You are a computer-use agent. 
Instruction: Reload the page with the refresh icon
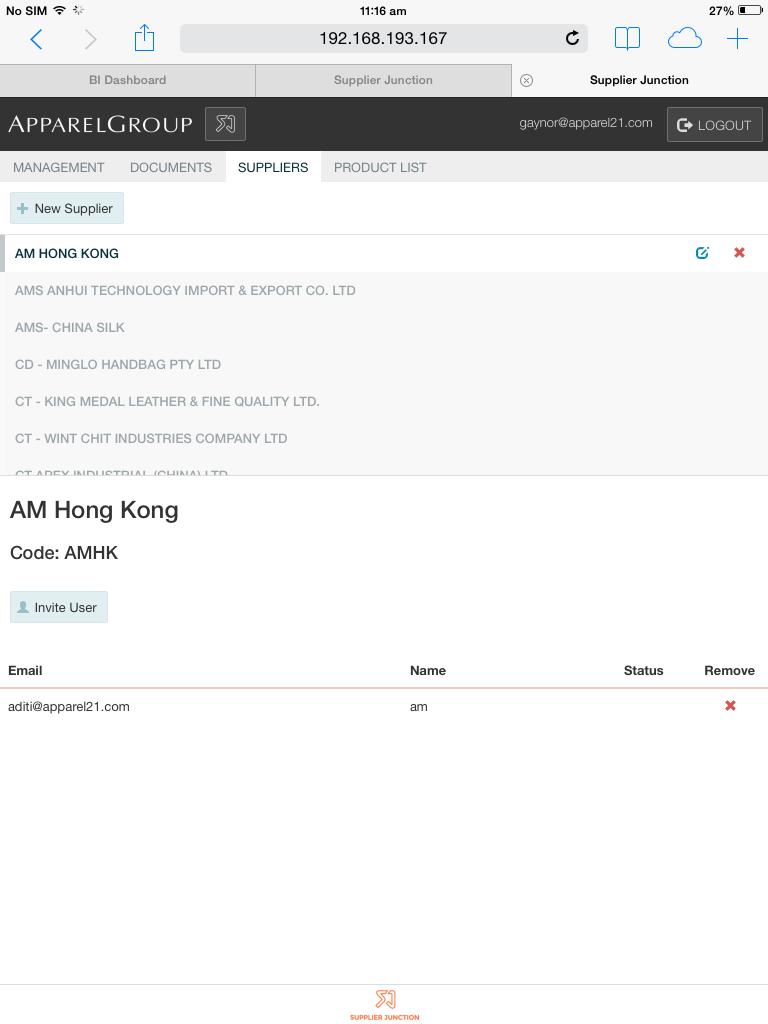pyautogui.click(x=572, y=39)
